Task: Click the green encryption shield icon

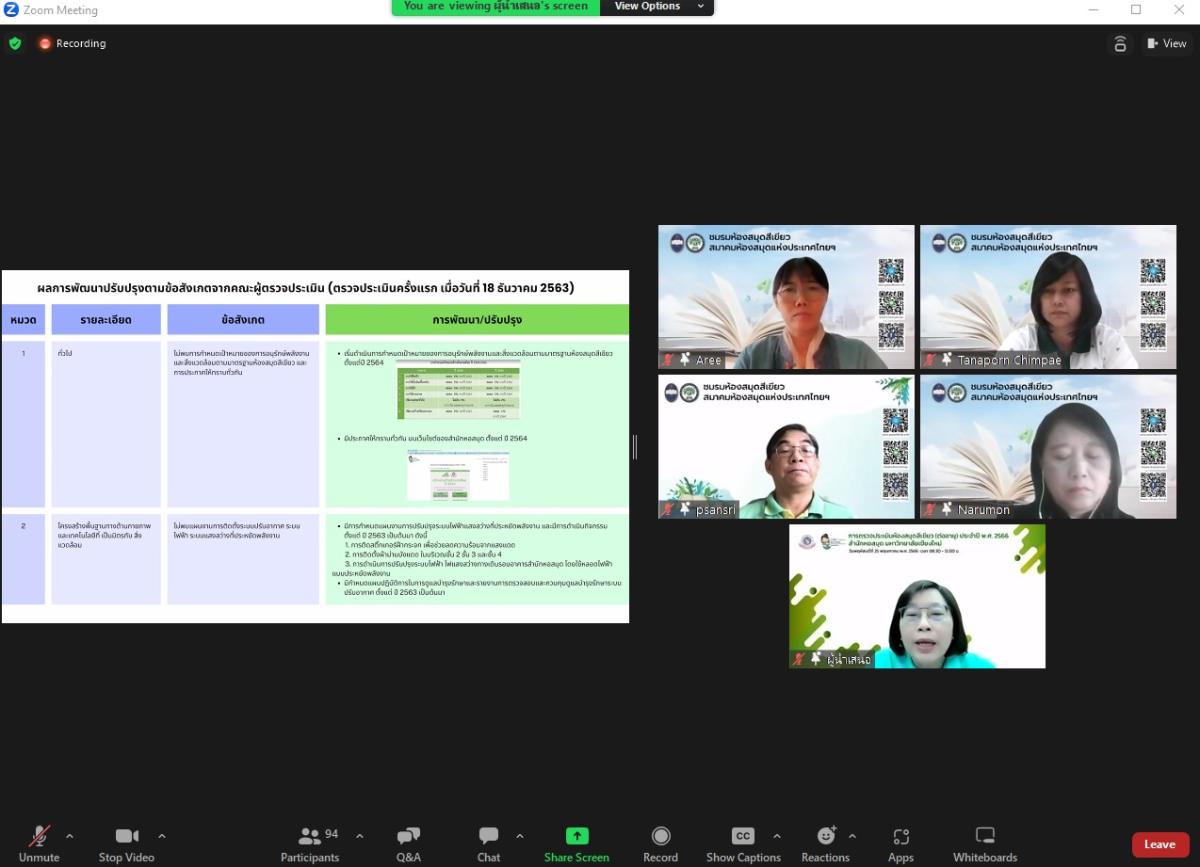Action: [15, 43]
